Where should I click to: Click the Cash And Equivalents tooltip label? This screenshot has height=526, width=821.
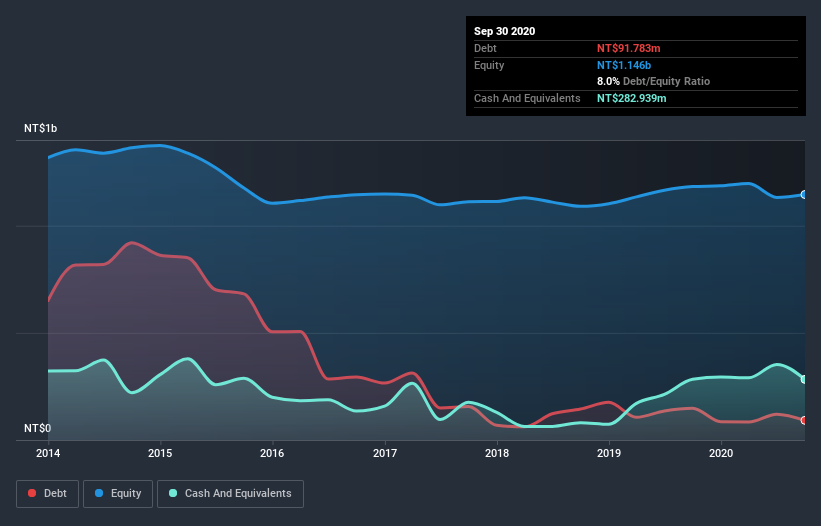coord(527,98)
